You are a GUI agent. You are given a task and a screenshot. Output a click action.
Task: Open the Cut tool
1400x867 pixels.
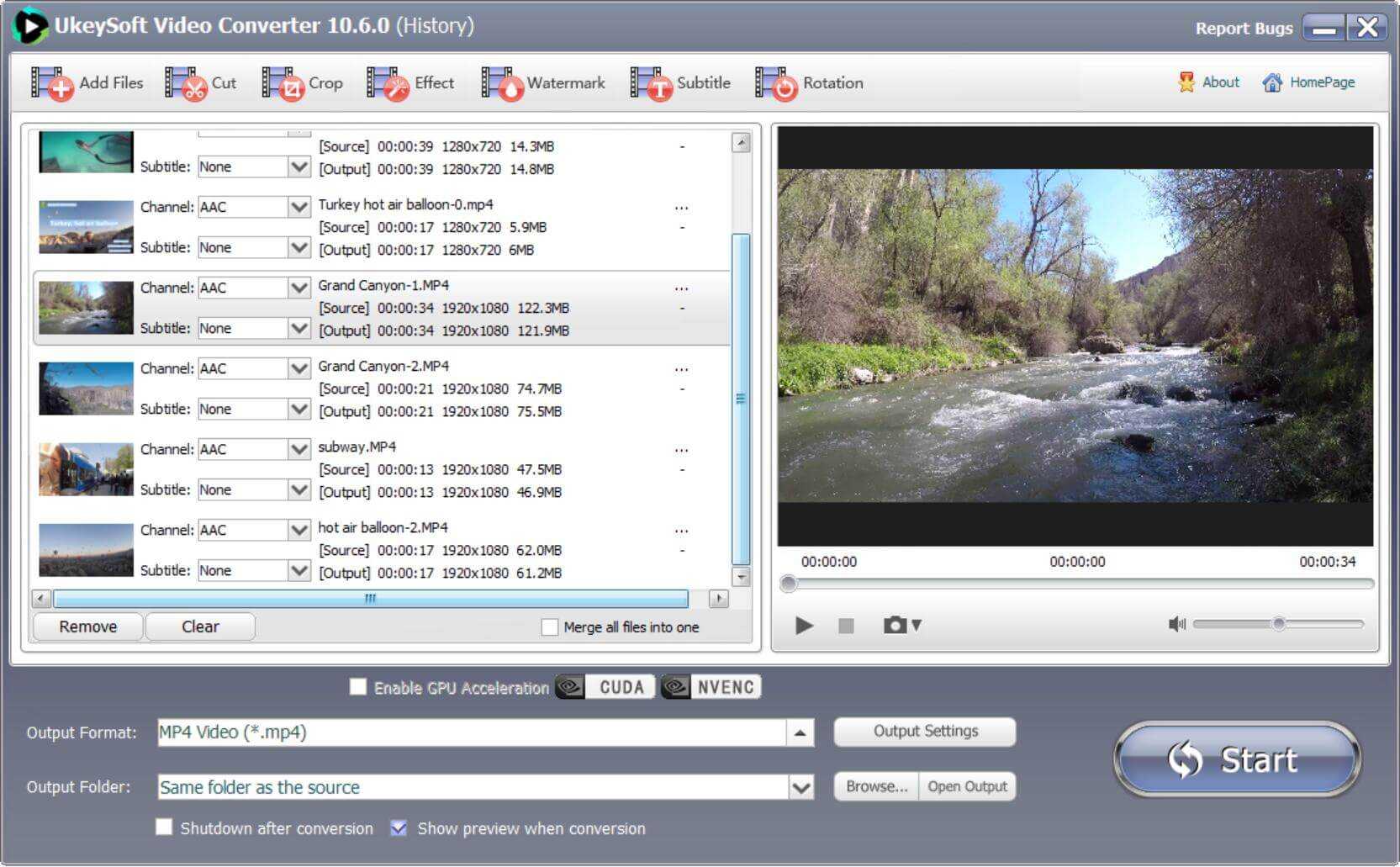[x=186, y=84]
